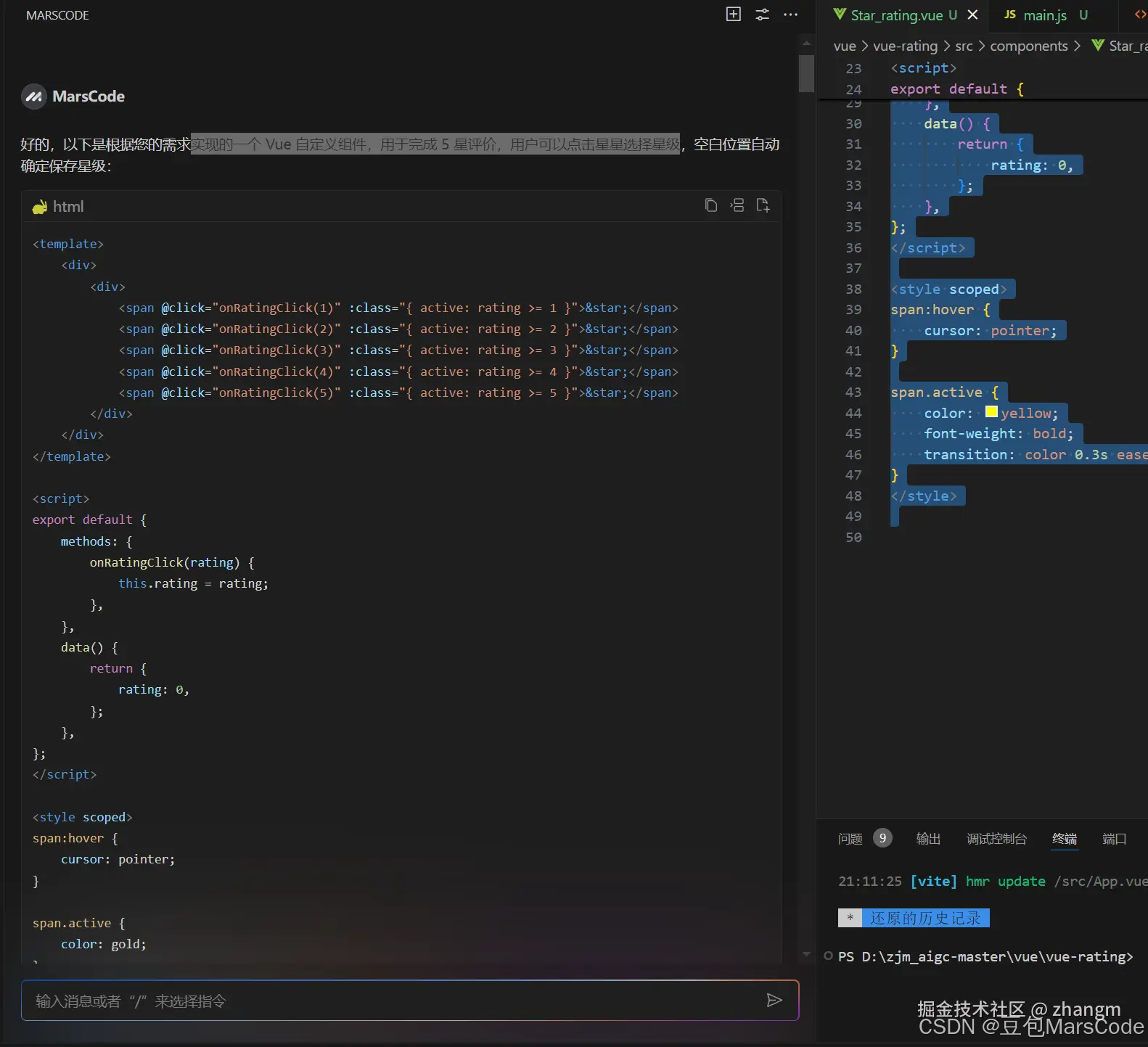Click 'rating: 0,' in editor

[1031, 165]
